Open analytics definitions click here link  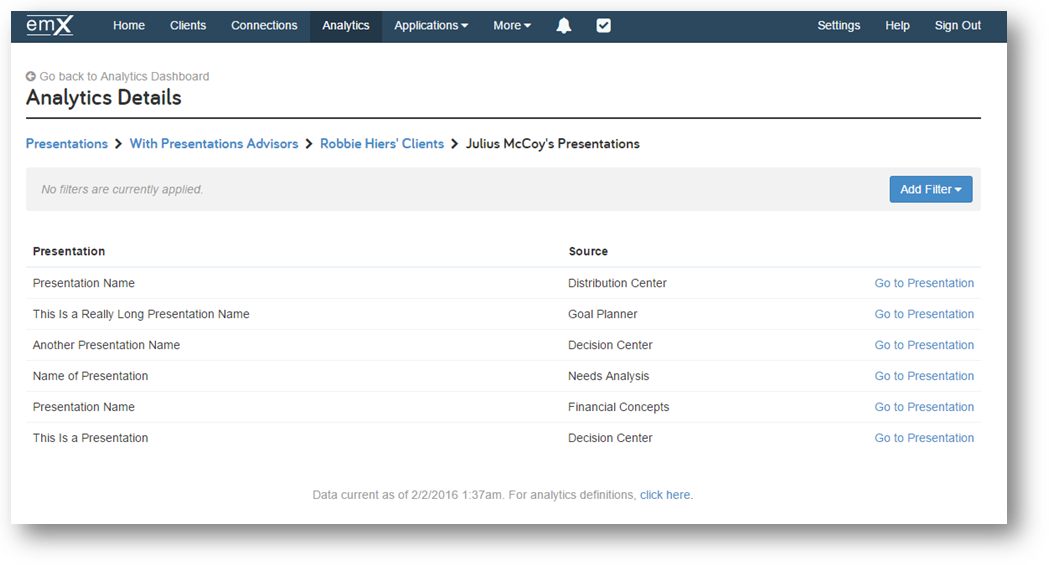[x=665, y=495]
